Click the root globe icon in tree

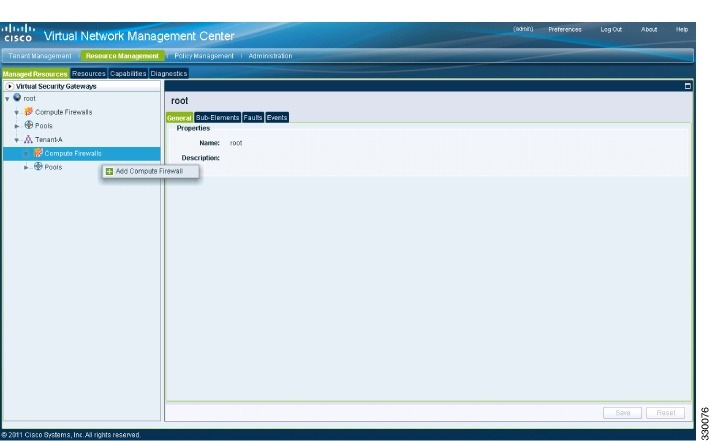(17, 97)
